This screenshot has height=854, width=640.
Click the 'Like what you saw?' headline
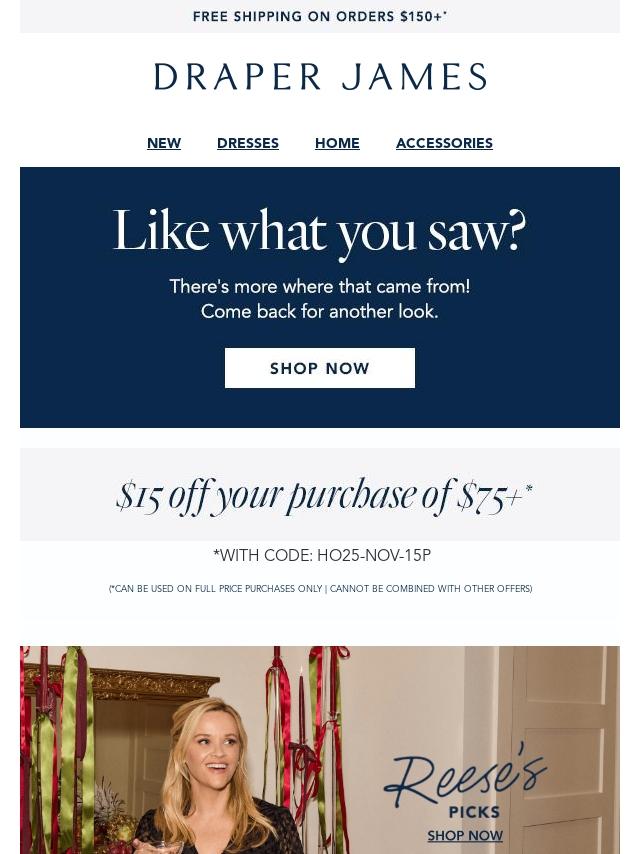click(320, 231)
